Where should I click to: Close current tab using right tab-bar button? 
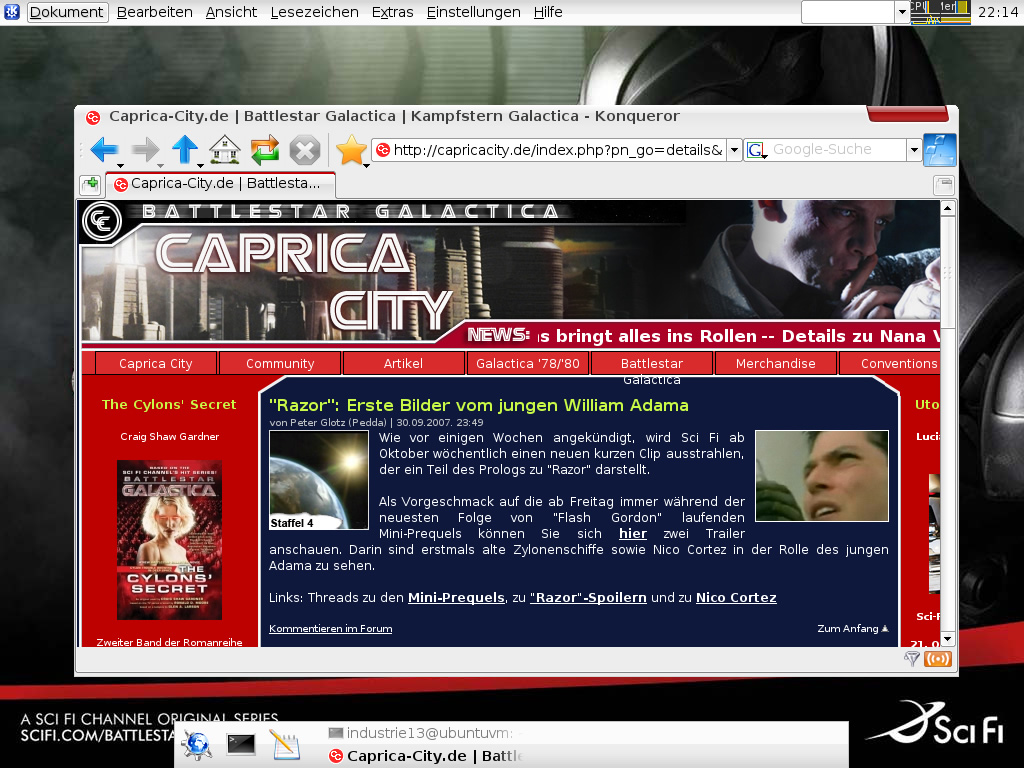tap(944, 185)
